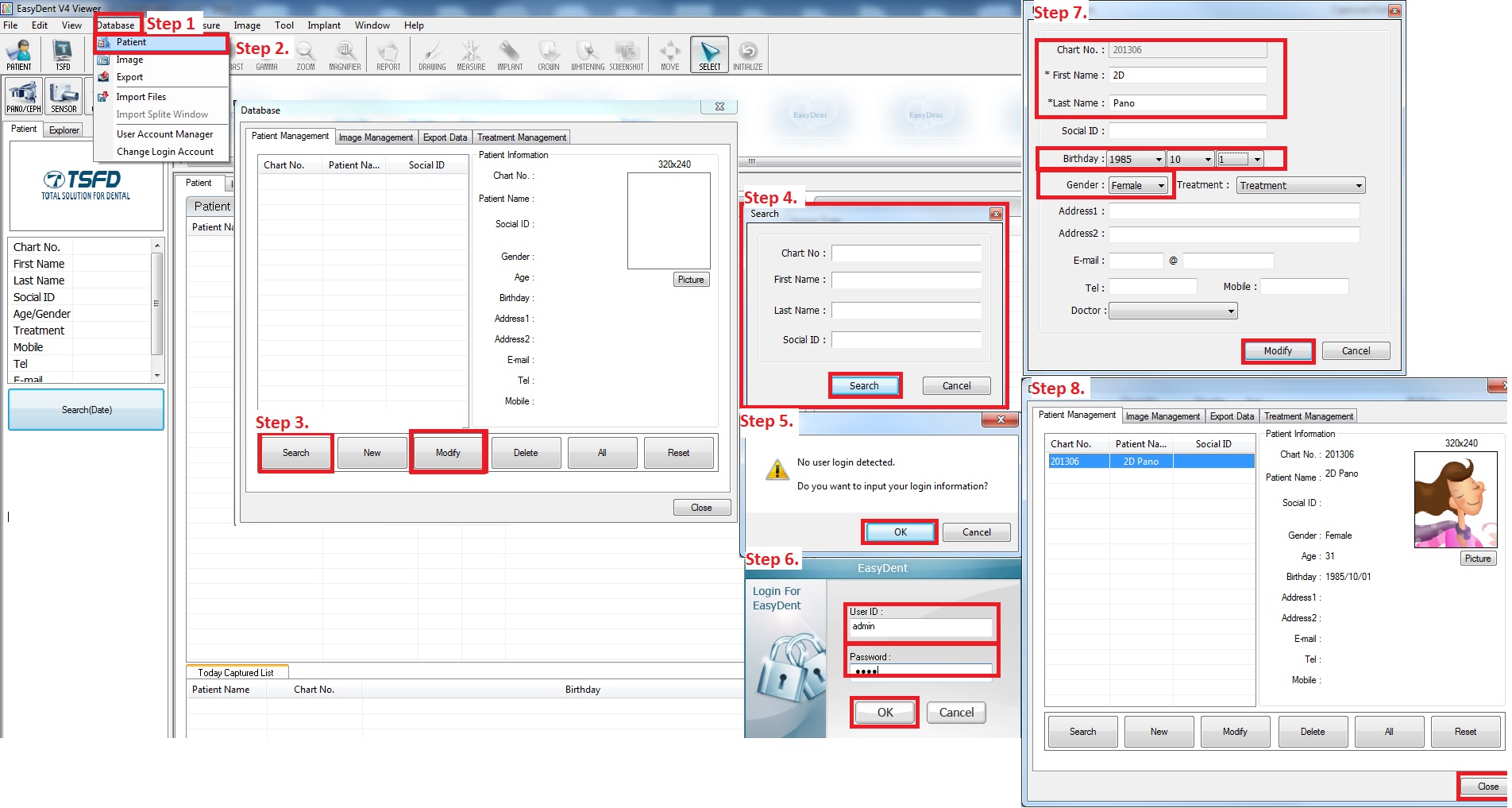Click the SENSOR capture icon
1512x808 pixels.
64,97
